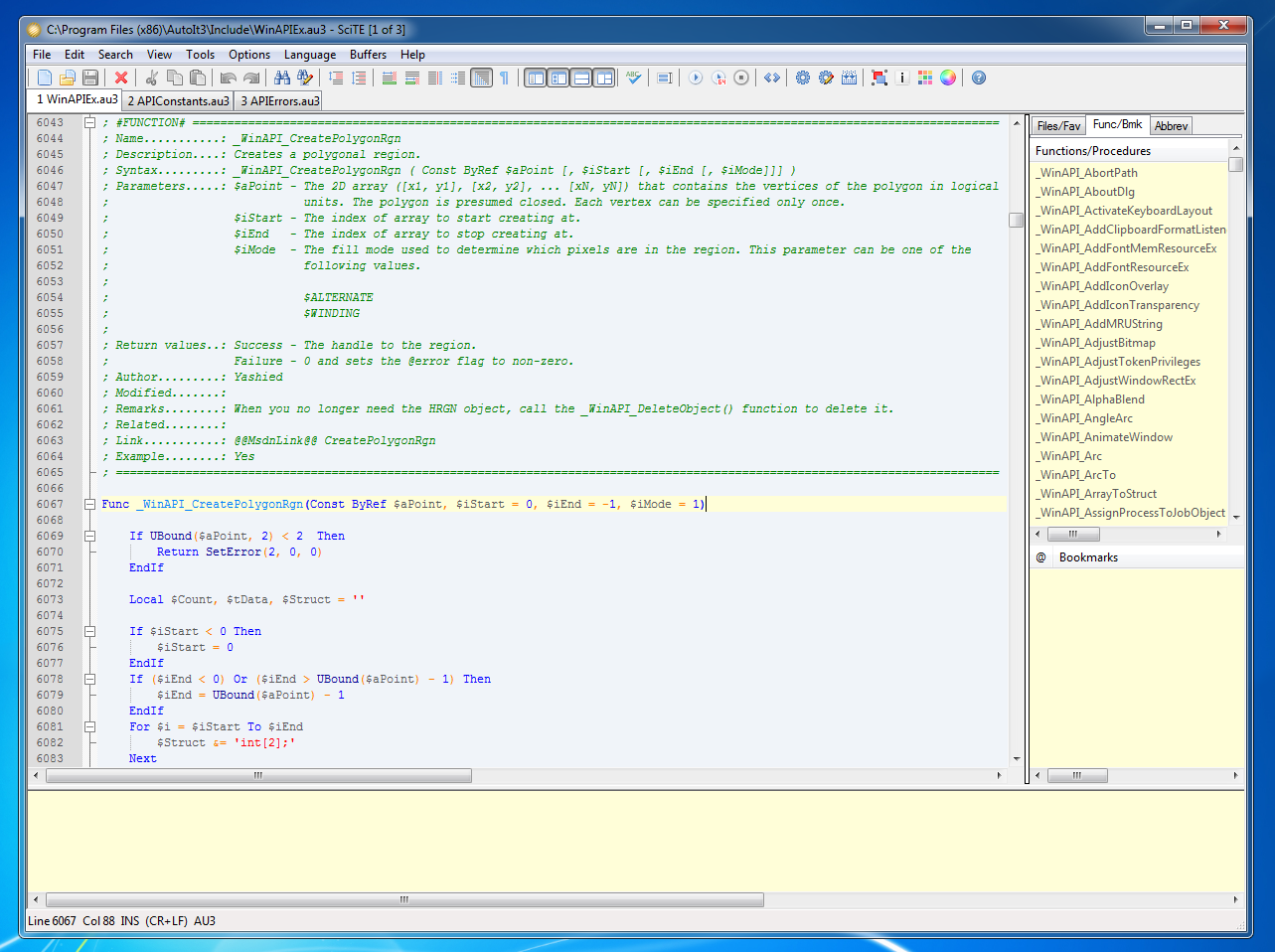Click the red X close-file icon
The height and width of the screenshot is (952, 1275).
121,78
